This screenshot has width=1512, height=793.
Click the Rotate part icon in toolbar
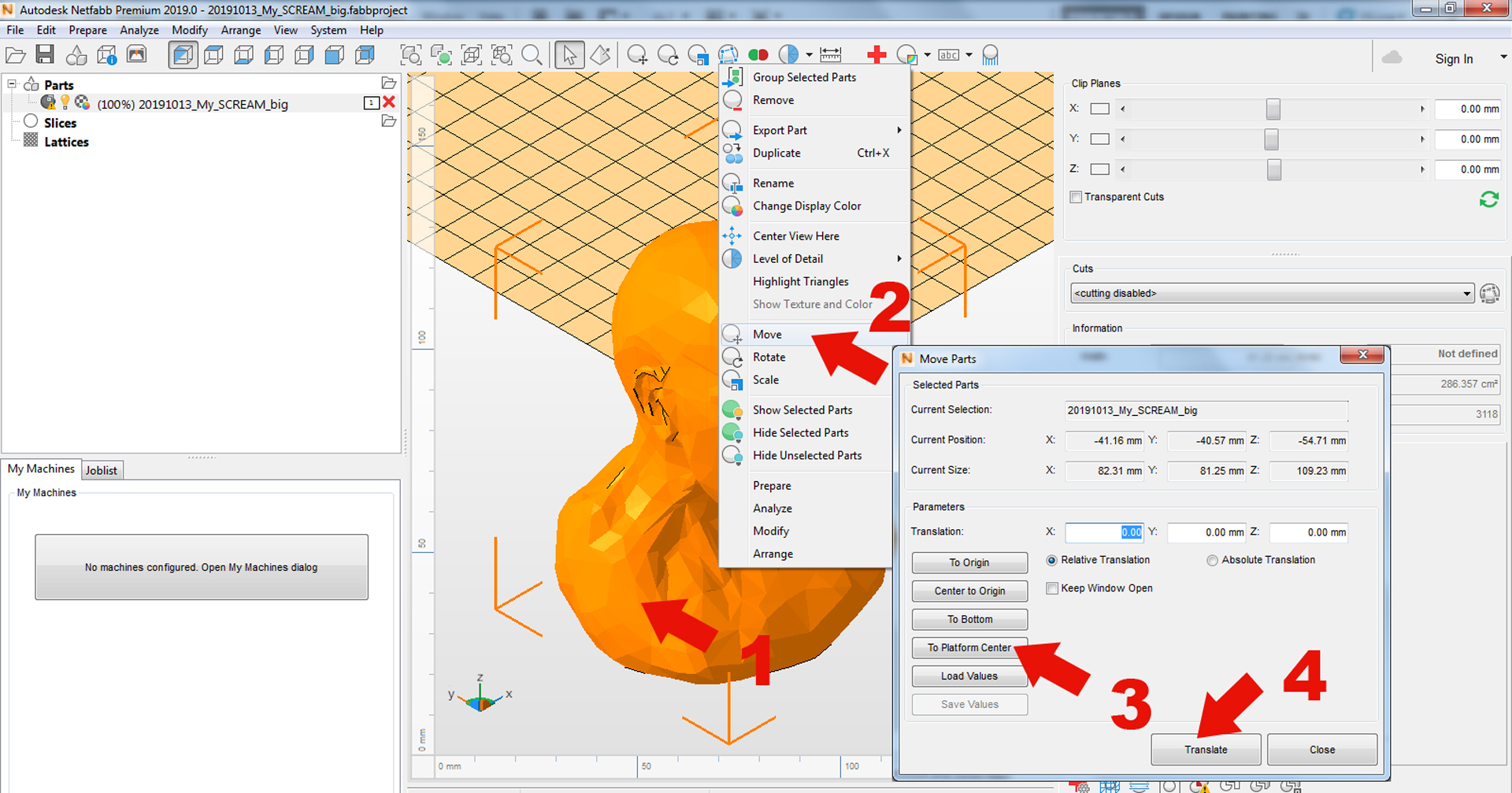pos(668,55)
